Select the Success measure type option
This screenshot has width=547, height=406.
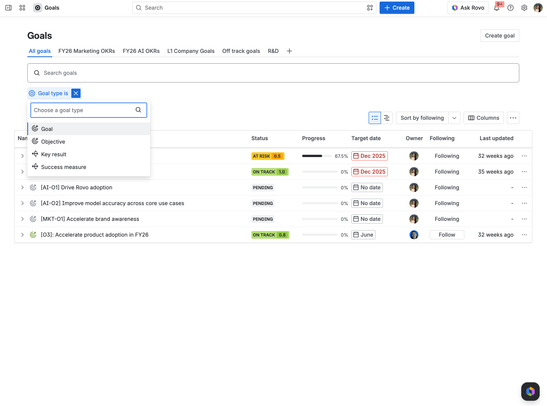tap(89, 167)
